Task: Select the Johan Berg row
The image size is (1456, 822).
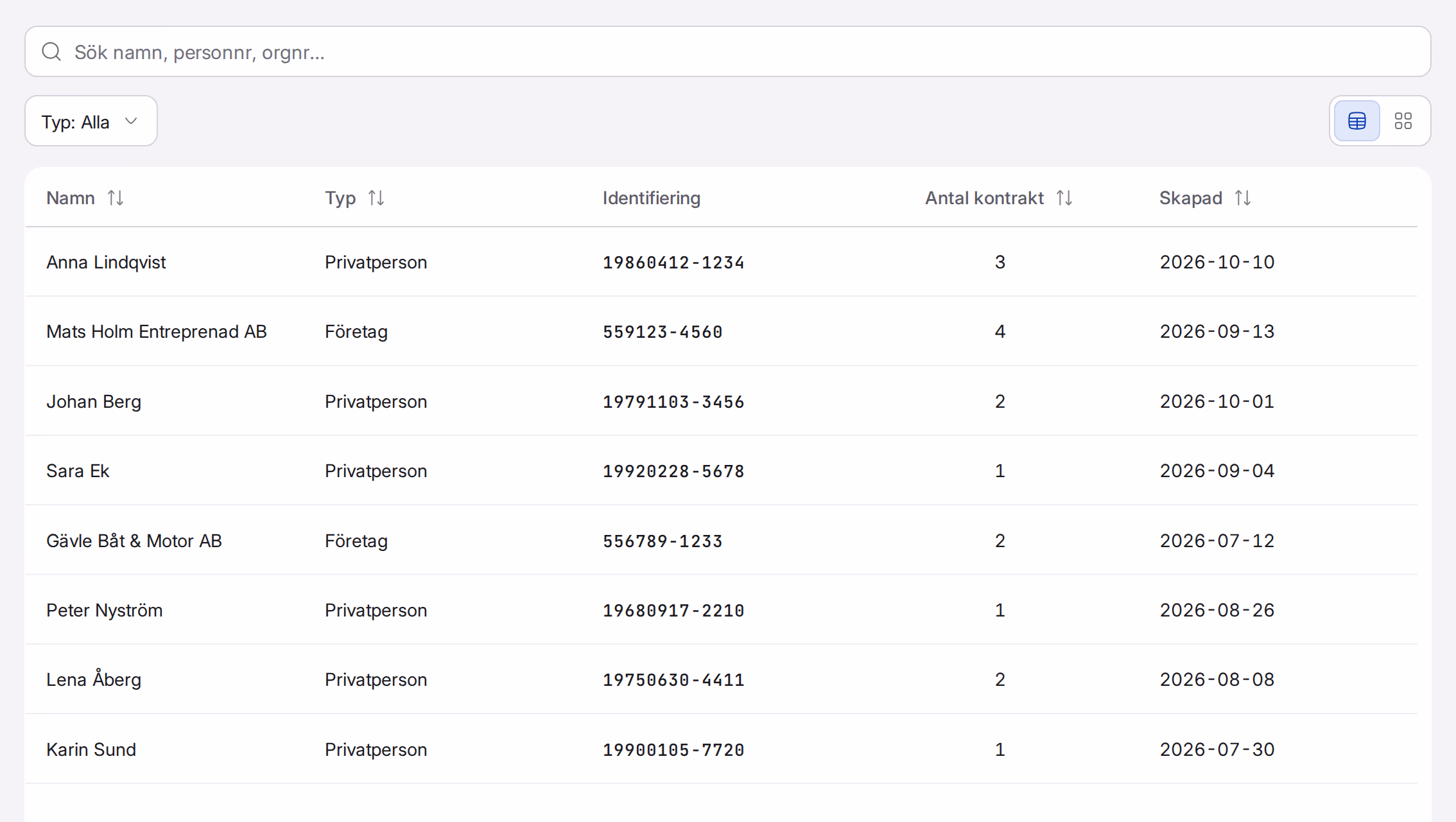Action: (722, 401)
